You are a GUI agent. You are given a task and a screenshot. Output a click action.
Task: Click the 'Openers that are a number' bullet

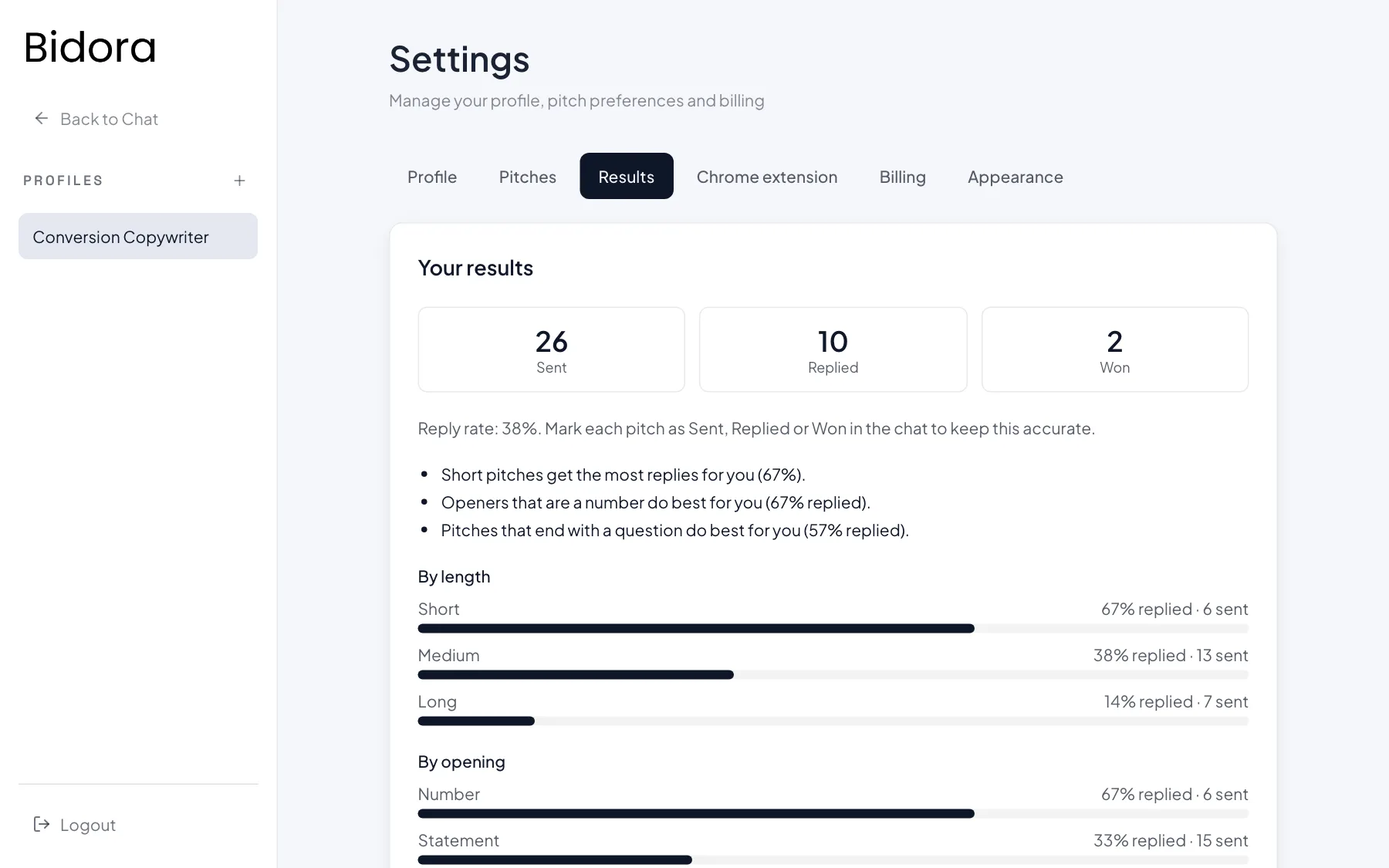coord(656,502)
